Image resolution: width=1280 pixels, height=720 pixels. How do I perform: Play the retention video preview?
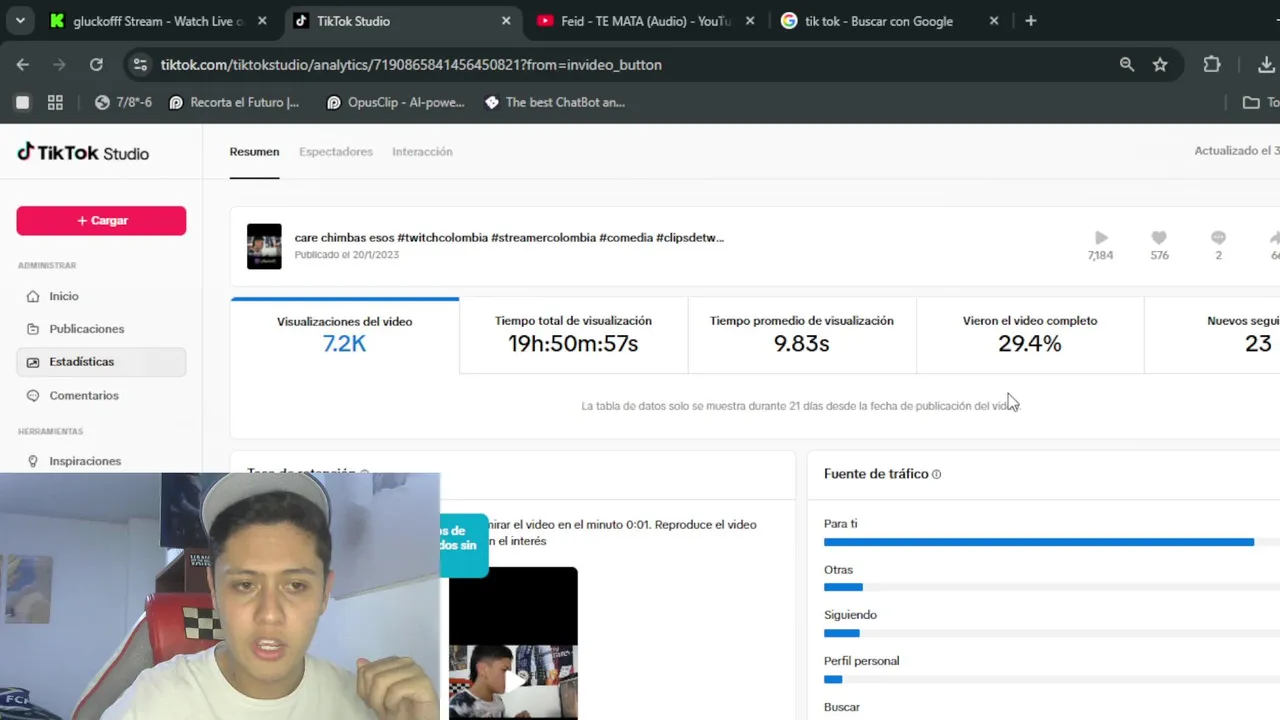513,680
